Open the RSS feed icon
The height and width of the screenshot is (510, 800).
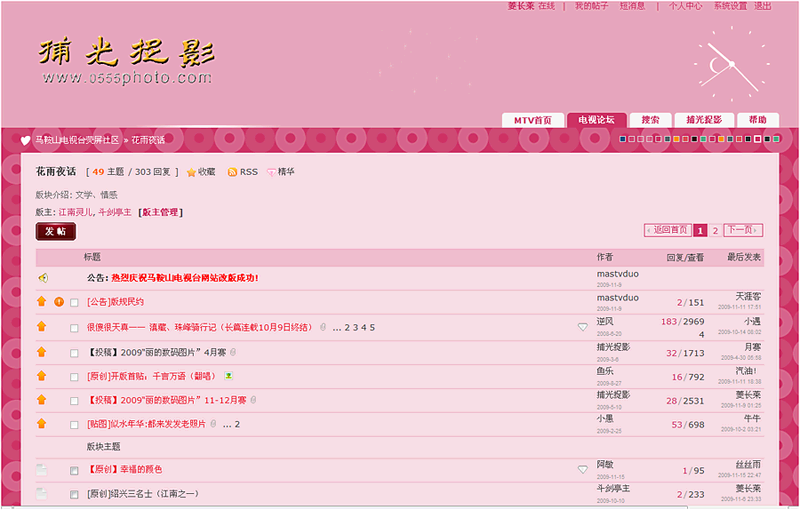pyautogui.click(x=233, y=172)
